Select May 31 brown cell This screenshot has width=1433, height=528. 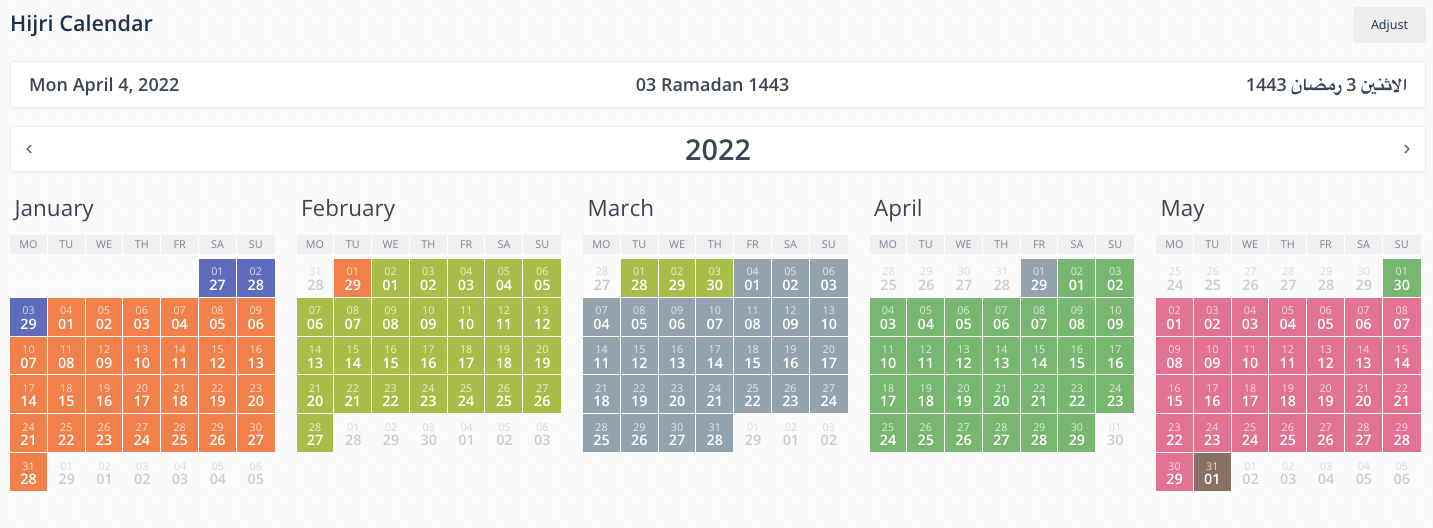pos(1212,472)
